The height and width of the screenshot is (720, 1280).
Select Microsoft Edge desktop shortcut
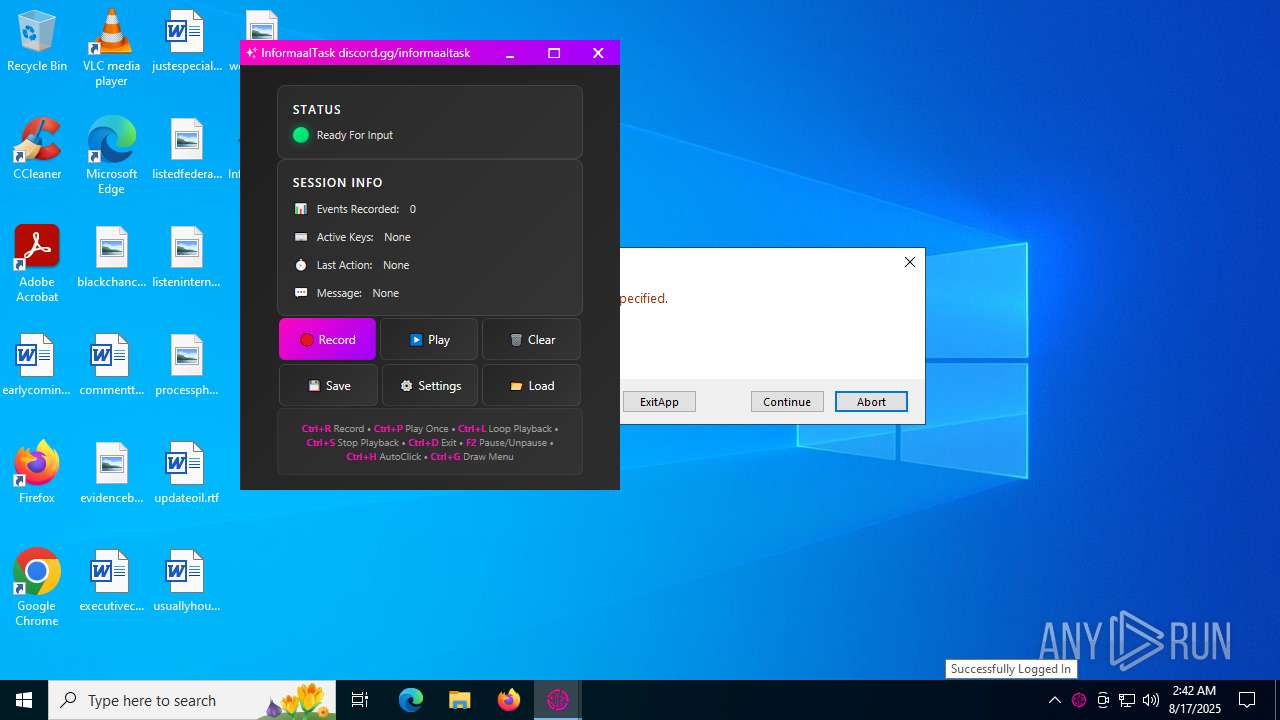click(x=111, y=156)
